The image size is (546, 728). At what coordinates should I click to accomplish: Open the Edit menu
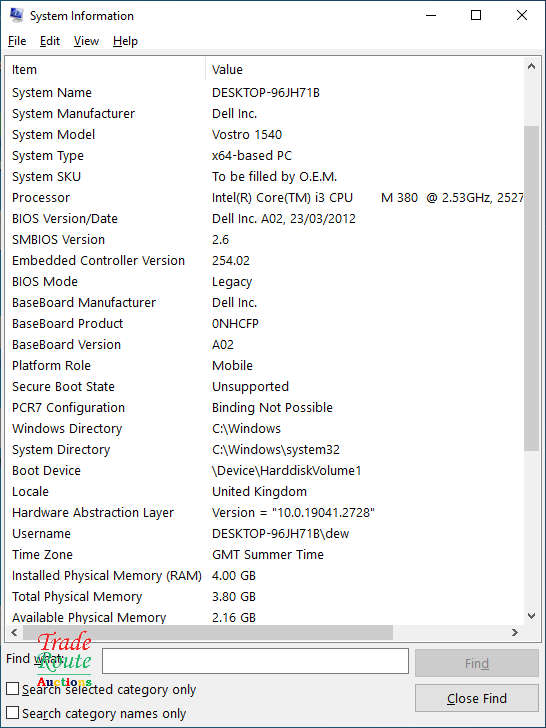coord(50,41)
